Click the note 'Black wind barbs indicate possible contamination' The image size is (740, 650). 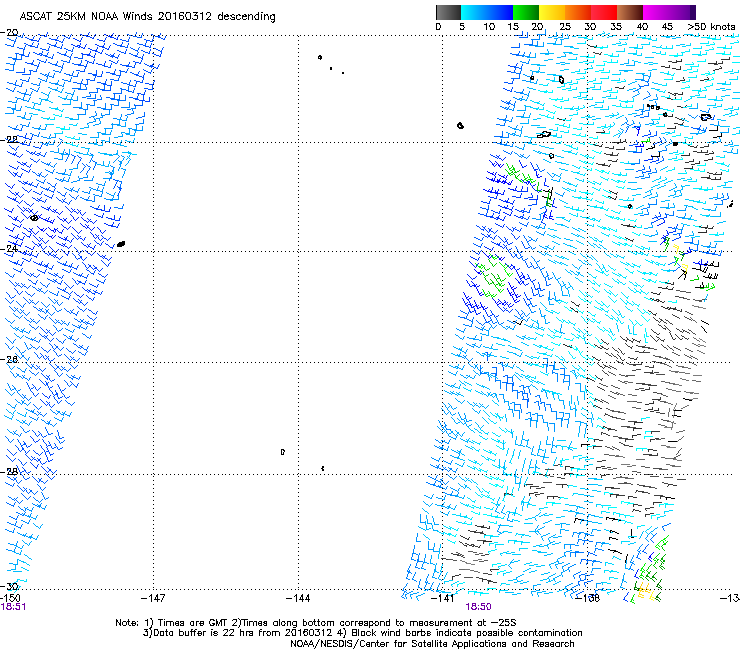[x=467, y=633]
